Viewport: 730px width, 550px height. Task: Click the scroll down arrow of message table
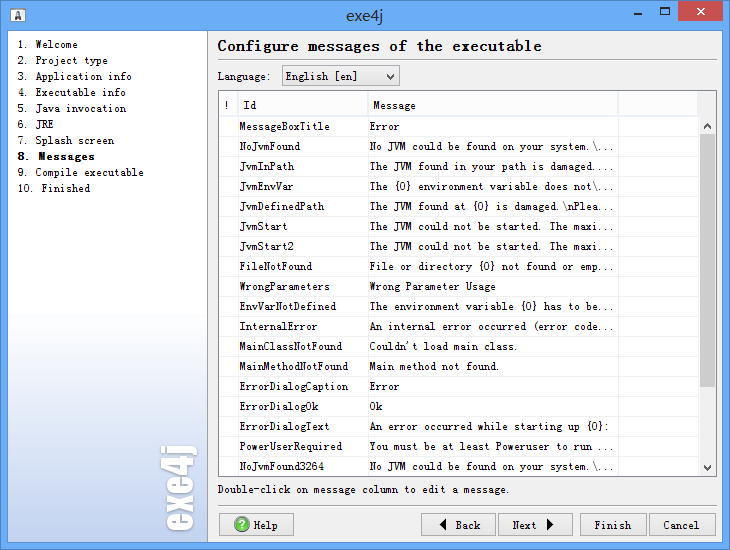pos(707,468)
